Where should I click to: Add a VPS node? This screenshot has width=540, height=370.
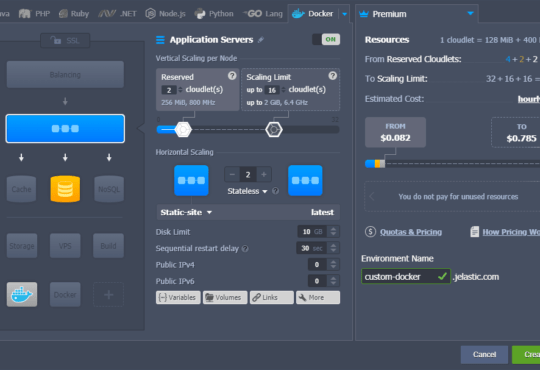click(65, 246)
